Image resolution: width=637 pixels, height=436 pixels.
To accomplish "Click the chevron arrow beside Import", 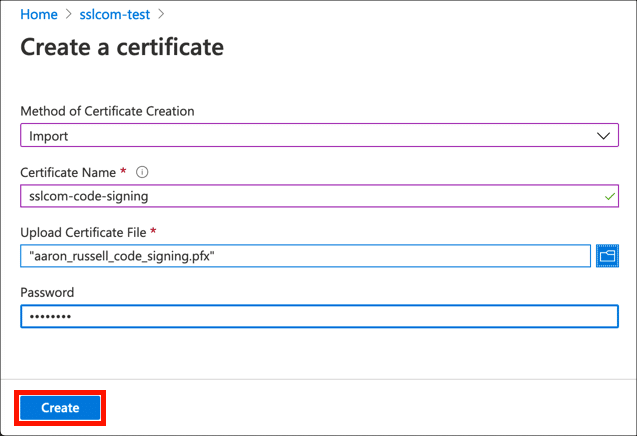I will [x=603, y=136].
